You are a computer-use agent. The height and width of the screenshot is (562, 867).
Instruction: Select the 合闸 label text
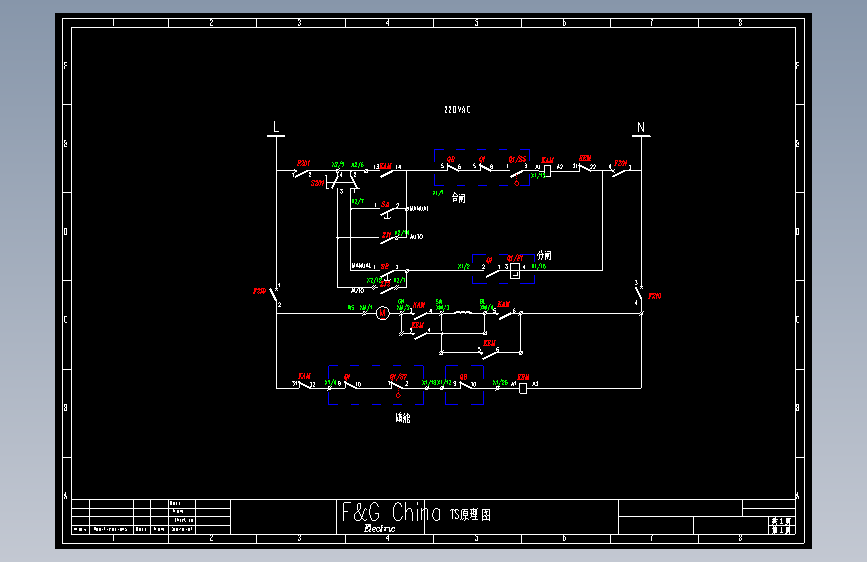point(459,197)
